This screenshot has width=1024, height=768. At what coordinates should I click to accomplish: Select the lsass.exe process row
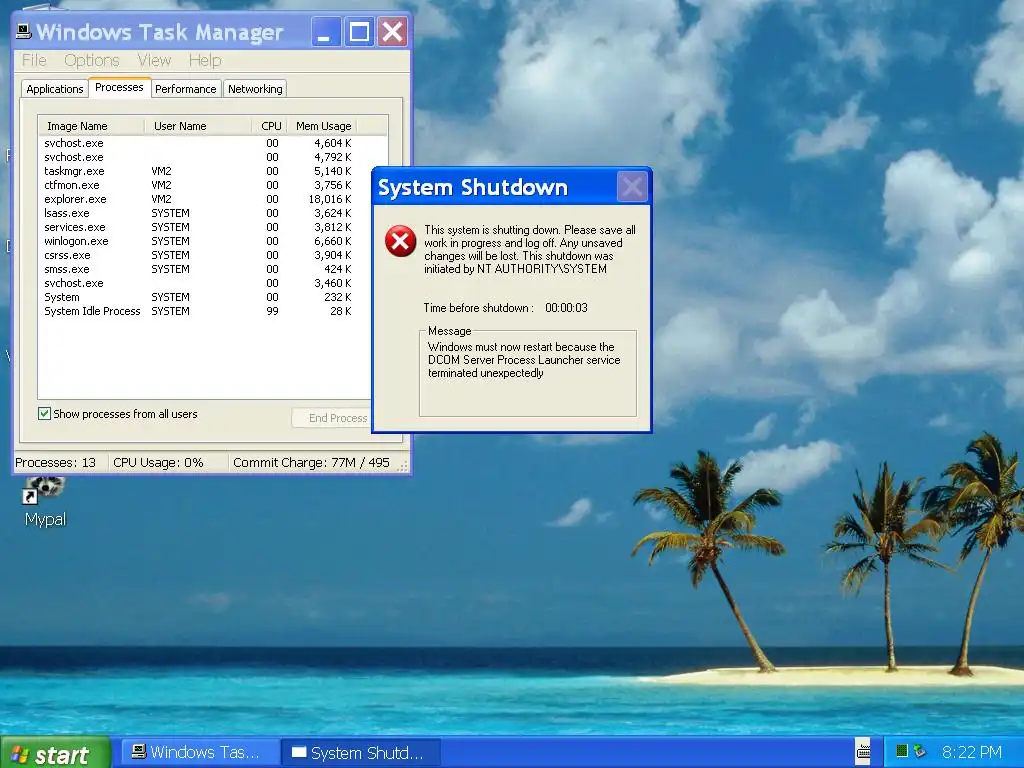198,213
